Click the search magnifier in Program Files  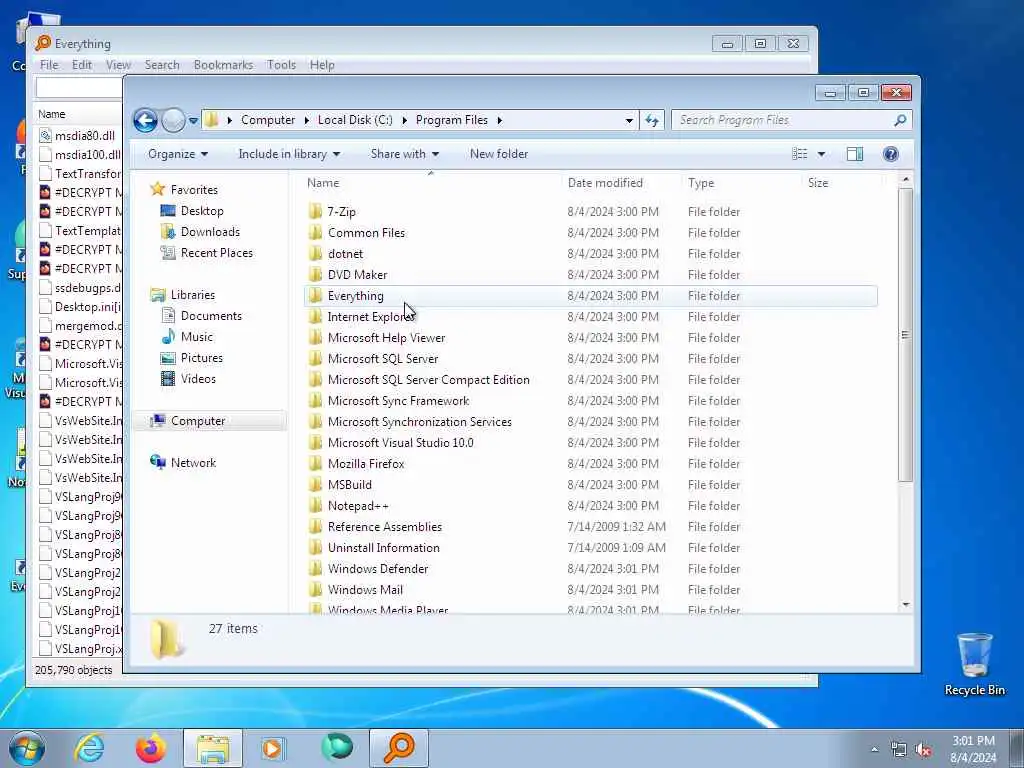pos(900,120)
